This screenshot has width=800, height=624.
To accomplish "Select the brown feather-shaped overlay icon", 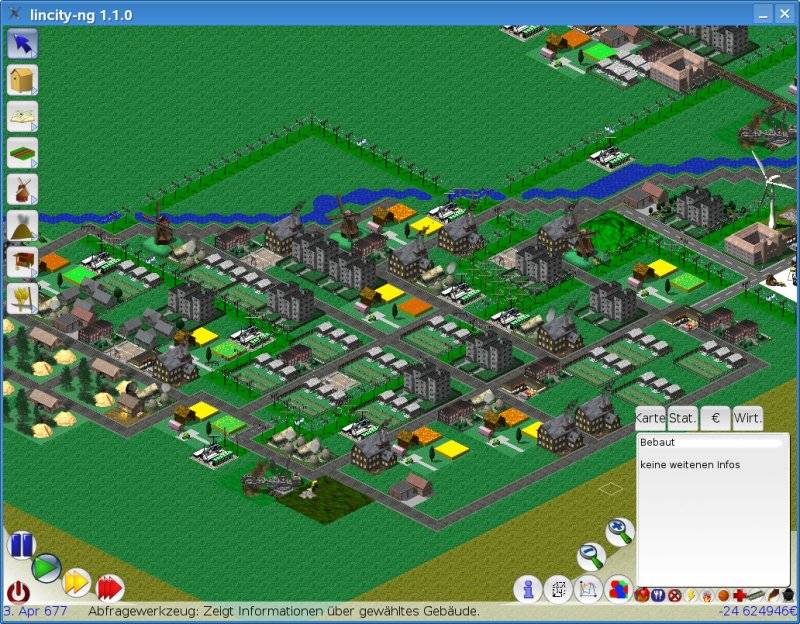I will [x=773, y=595].
